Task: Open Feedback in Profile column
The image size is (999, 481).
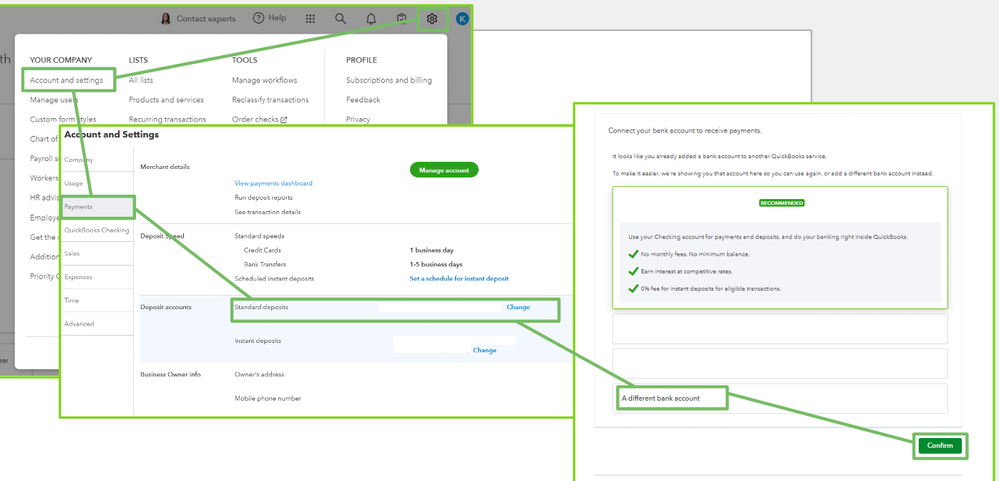Action: tap(363, 100)
